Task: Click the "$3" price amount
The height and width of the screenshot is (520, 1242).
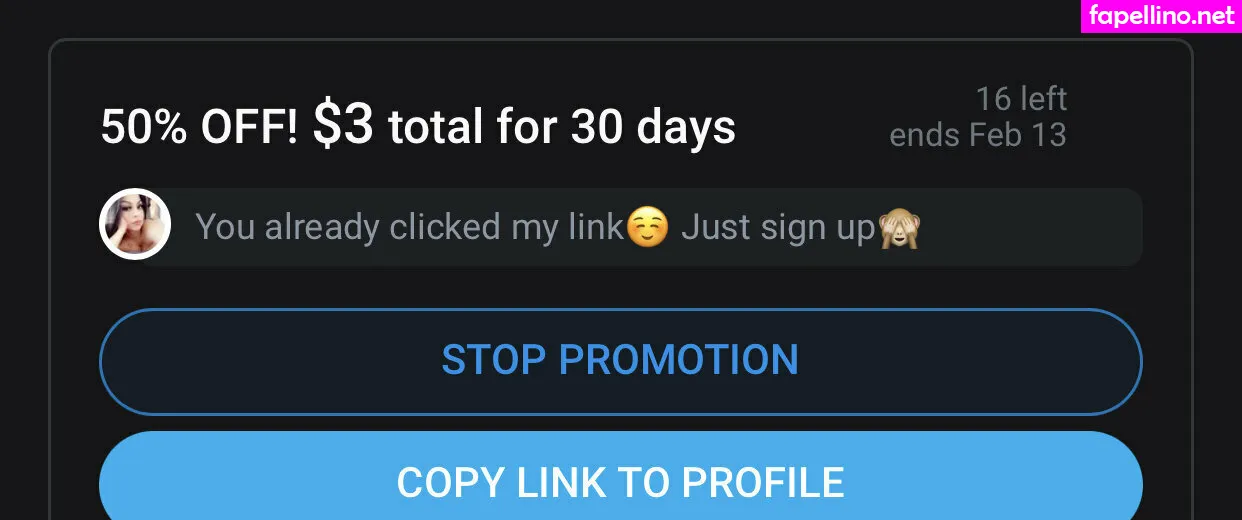Action: click(343, 125)
